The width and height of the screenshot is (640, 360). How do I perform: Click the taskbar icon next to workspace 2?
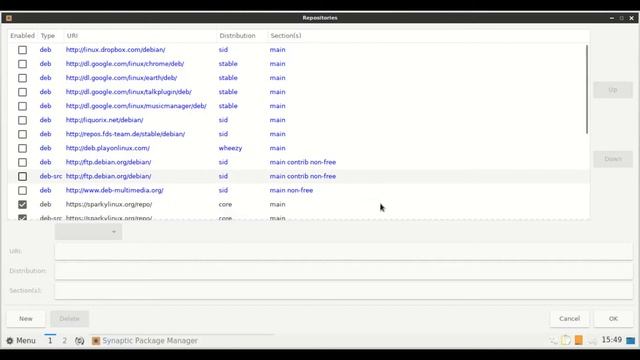coord(80,341)
